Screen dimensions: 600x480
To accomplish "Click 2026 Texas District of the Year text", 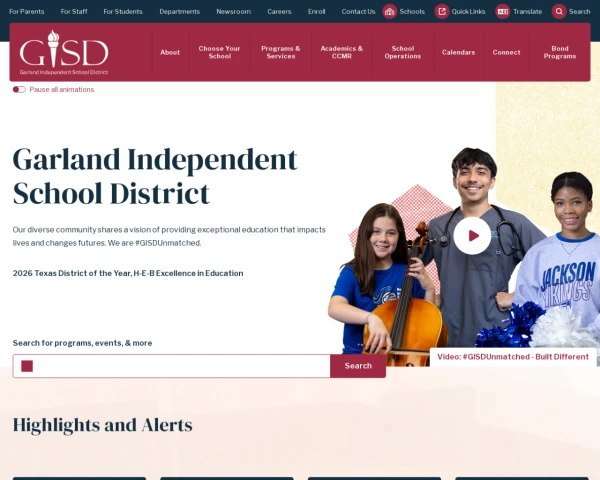I will (128, 273).
